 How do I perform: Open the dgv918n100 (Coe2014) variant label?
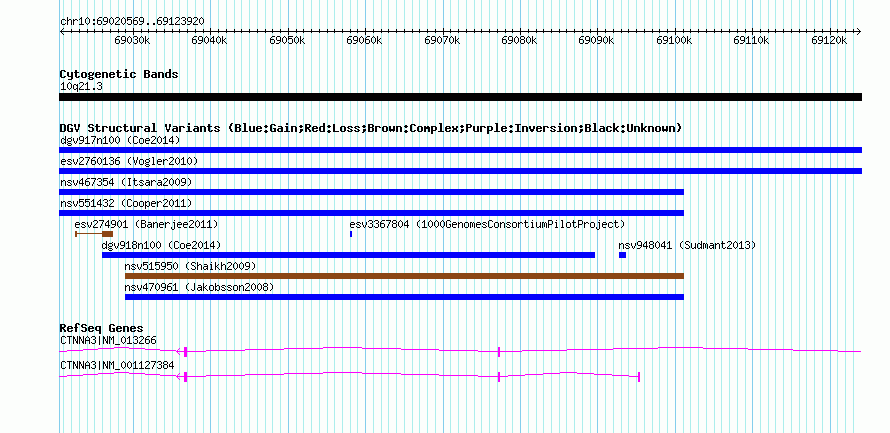pyautogui.click(x=161, y=245)
